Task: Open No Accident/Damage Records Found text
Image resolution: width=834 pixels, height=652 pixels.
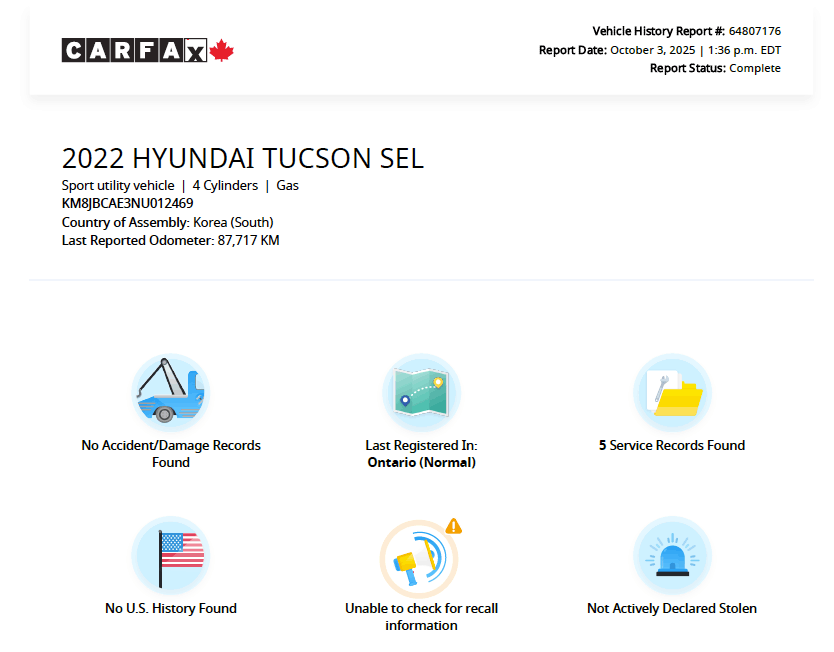Action: pyautogui.click(x=171, y=454)
